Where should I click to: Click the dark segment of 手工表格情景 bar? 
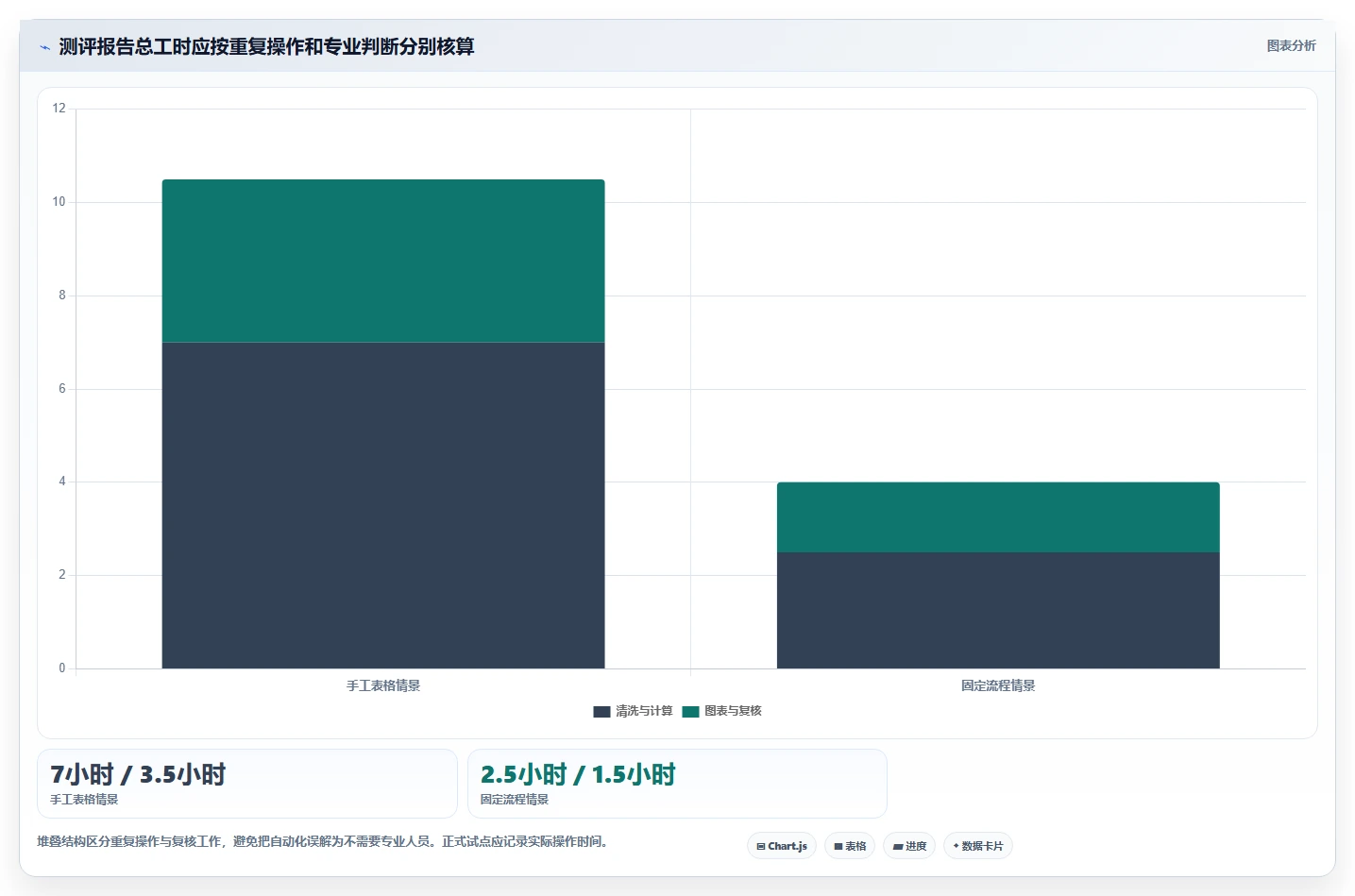[383, 505]
